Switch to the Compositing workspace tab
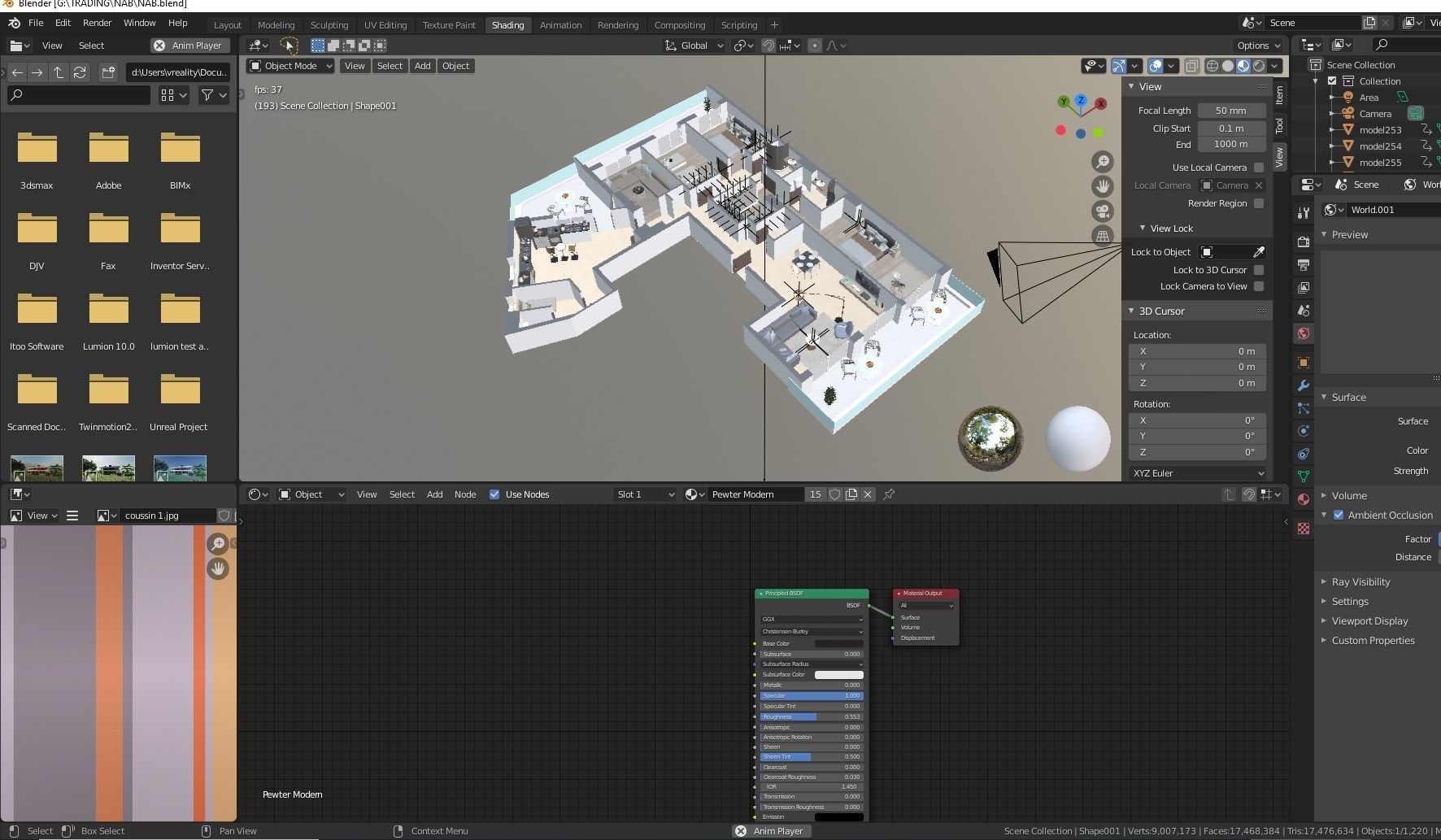 tap(680, 25)
